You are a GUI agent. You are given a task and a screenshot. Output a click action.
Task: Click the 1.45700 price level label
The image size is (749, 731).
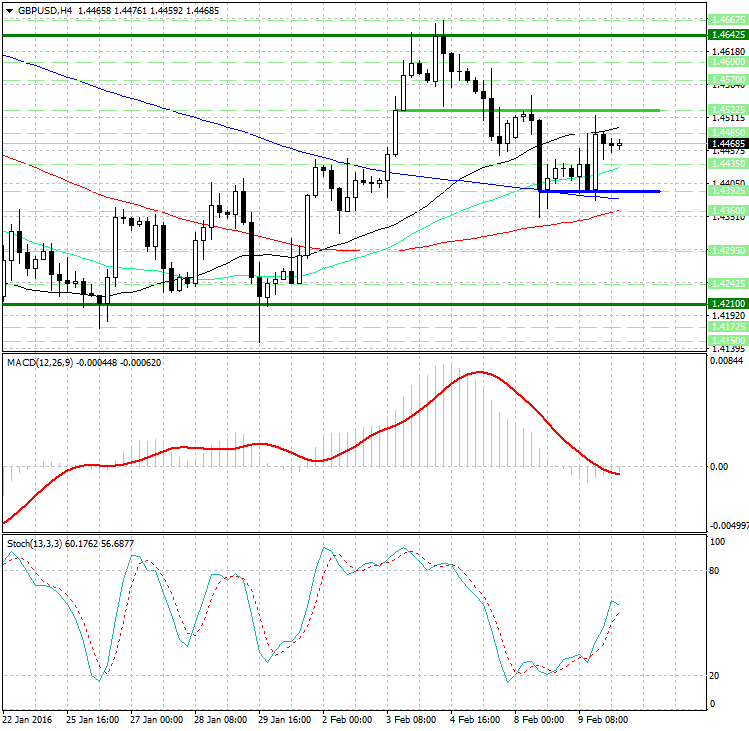tap(728, 80)
